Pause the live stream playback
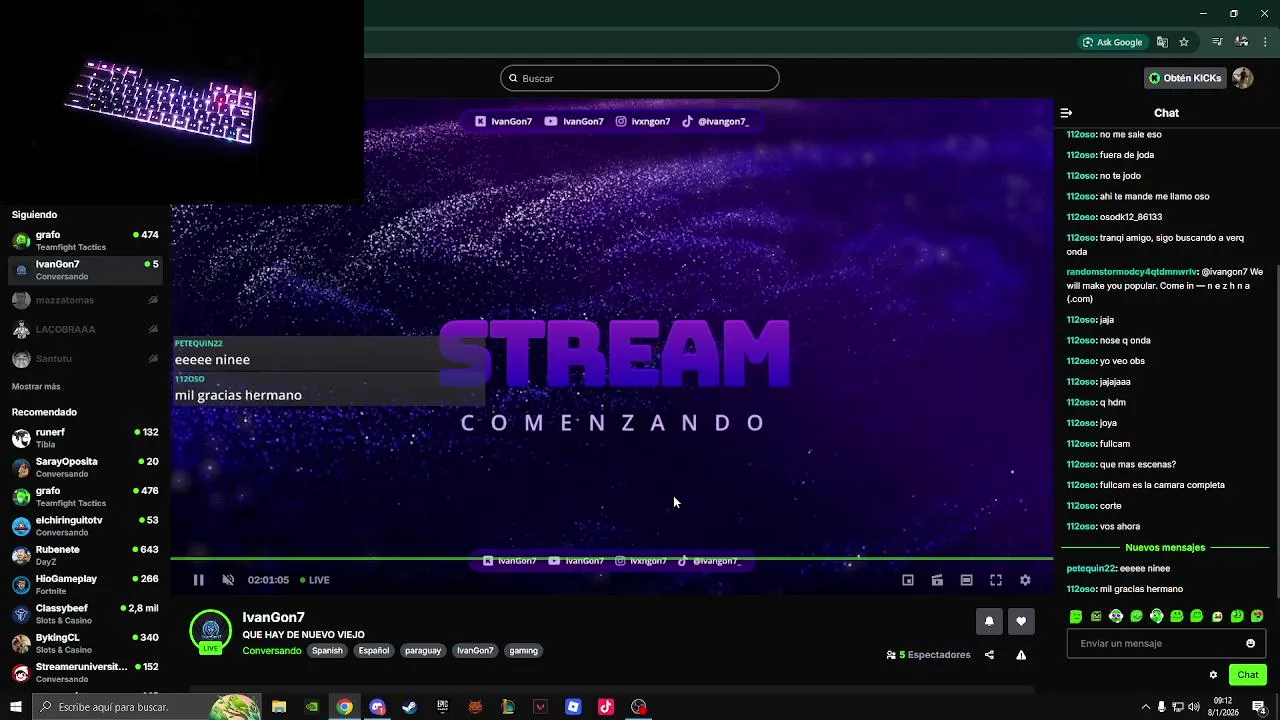The height and width of the screenshot is (720, 1280). click(198, 580)
